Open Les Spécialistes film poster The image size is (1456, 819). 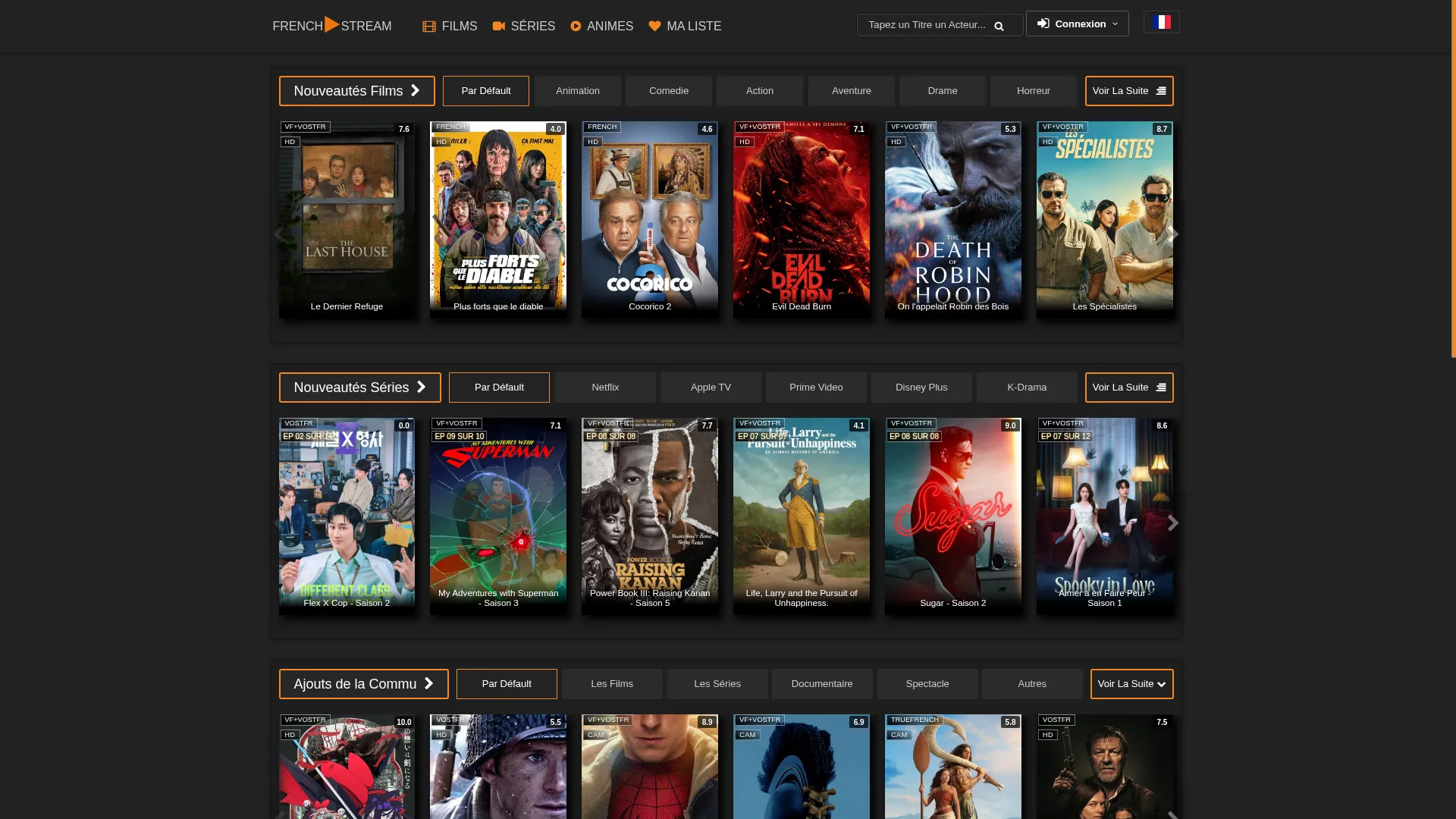[1105, 220]
